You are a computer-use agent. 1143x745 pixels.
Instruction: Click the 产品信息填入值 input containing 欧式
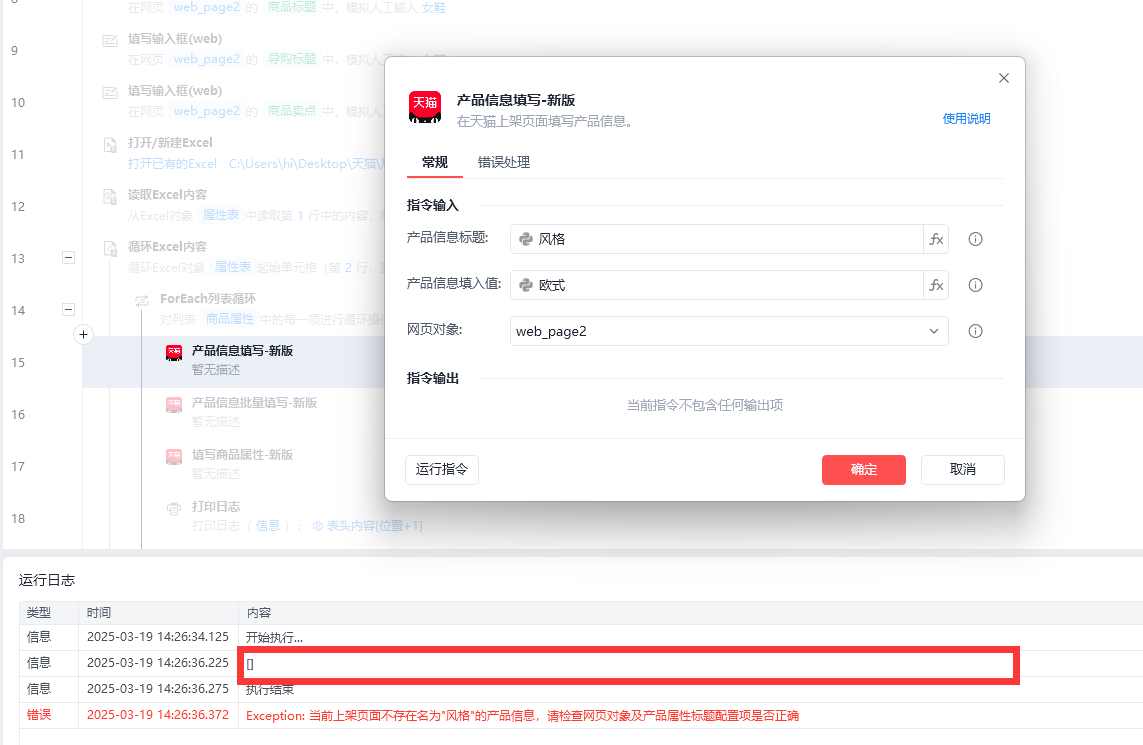[x=717, y=285]
